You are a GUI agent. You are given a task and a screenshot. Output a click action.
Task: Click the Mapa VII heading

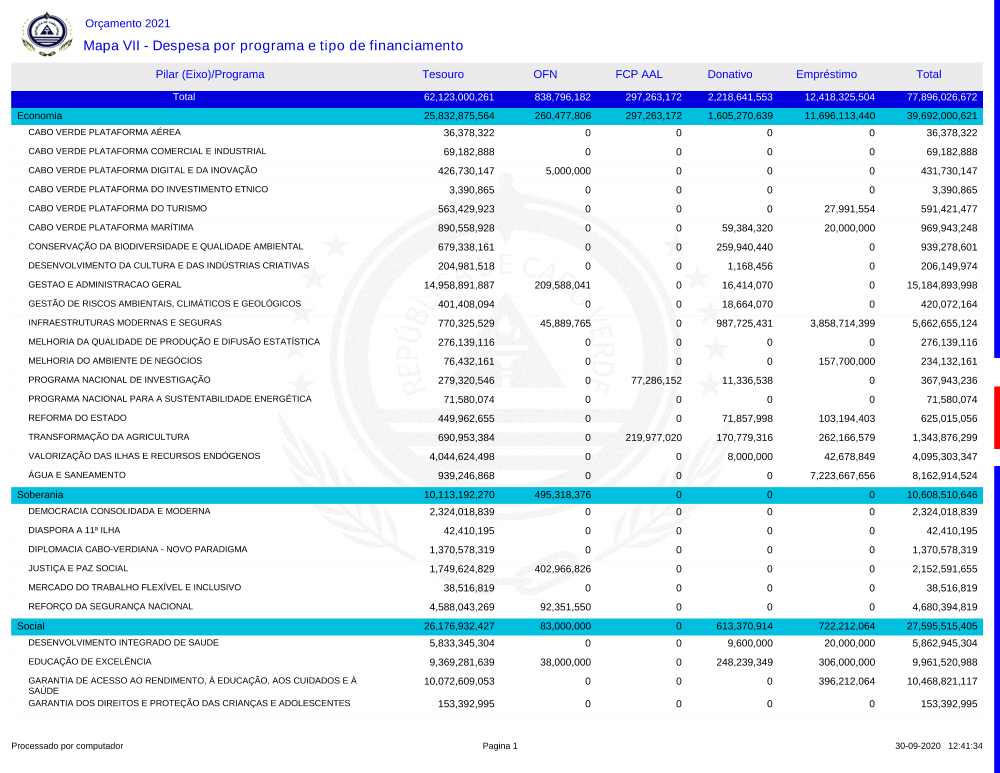pos(273,46)
